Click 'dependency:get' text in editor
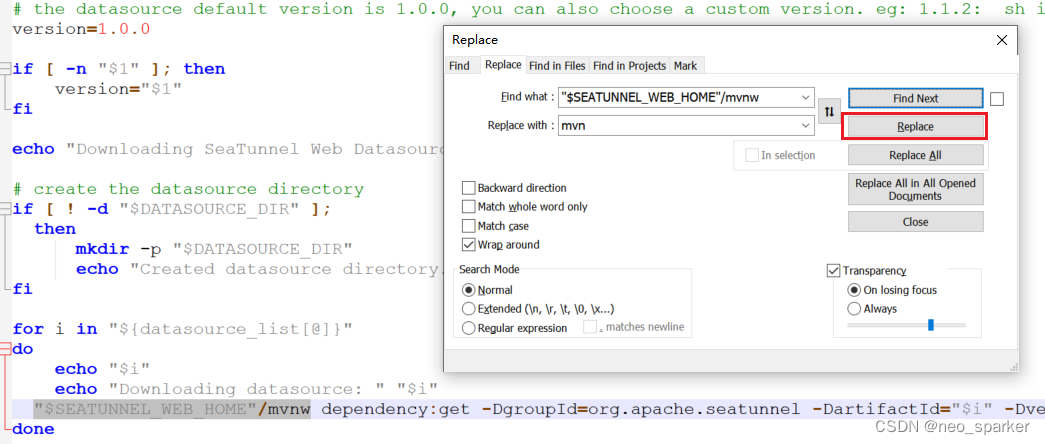Viewport: 1045px width, 444px height. point(396,409)
